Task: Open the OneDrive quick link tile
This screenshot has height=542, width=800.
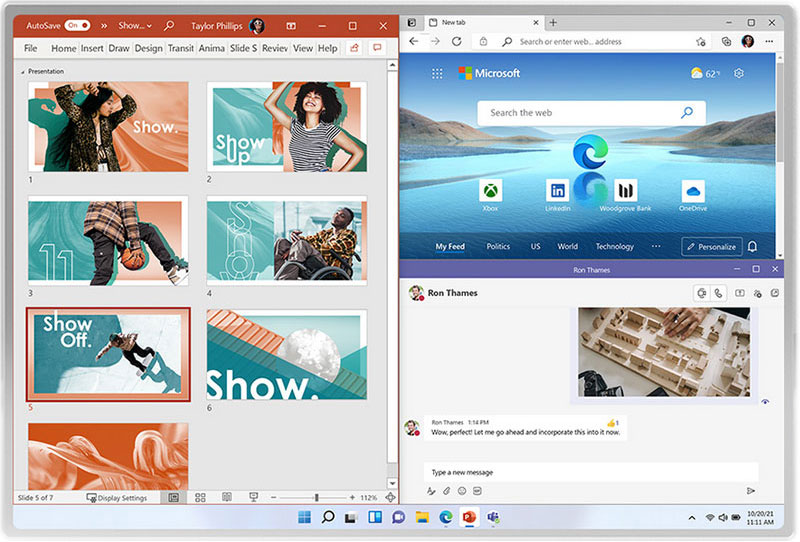Action: click(692, 191)
